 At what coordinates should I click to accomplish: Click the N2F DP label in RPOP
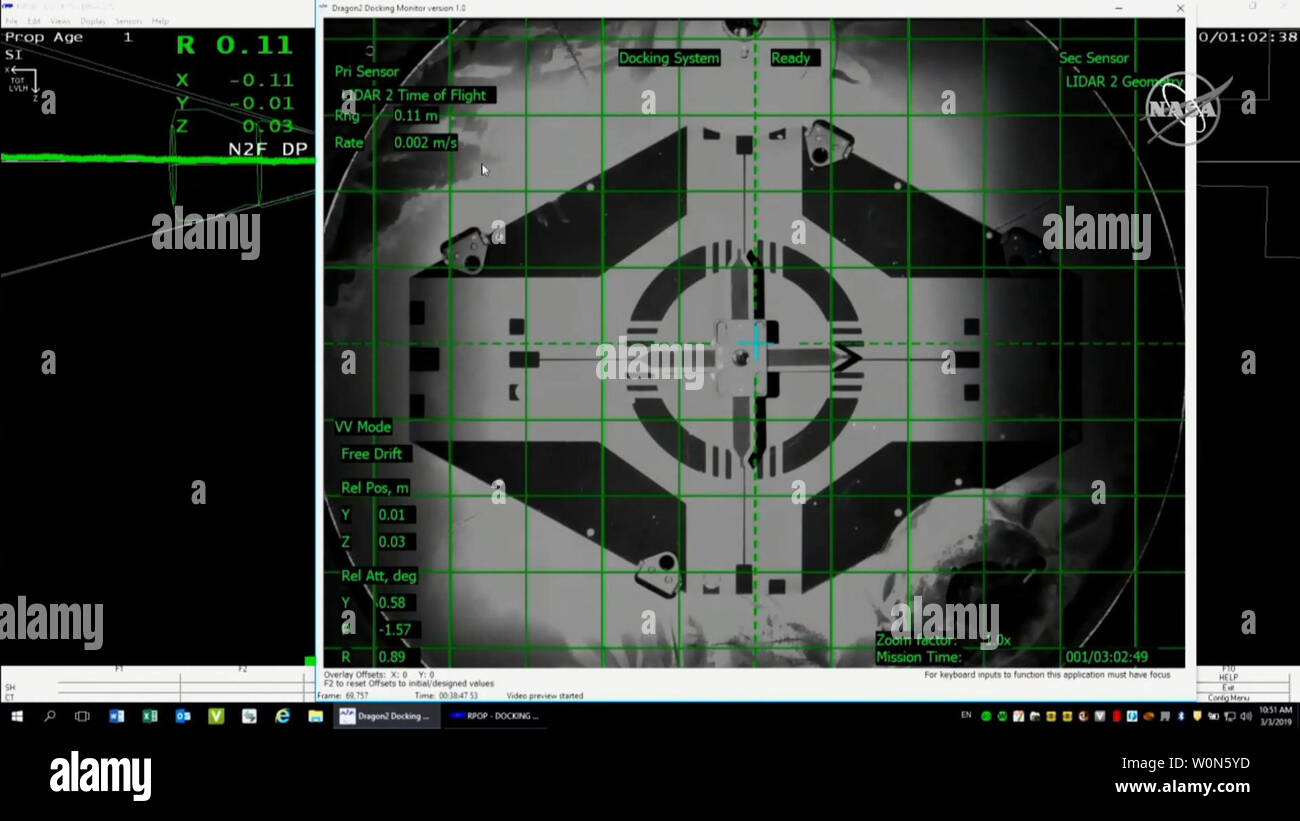pos(268,149)
